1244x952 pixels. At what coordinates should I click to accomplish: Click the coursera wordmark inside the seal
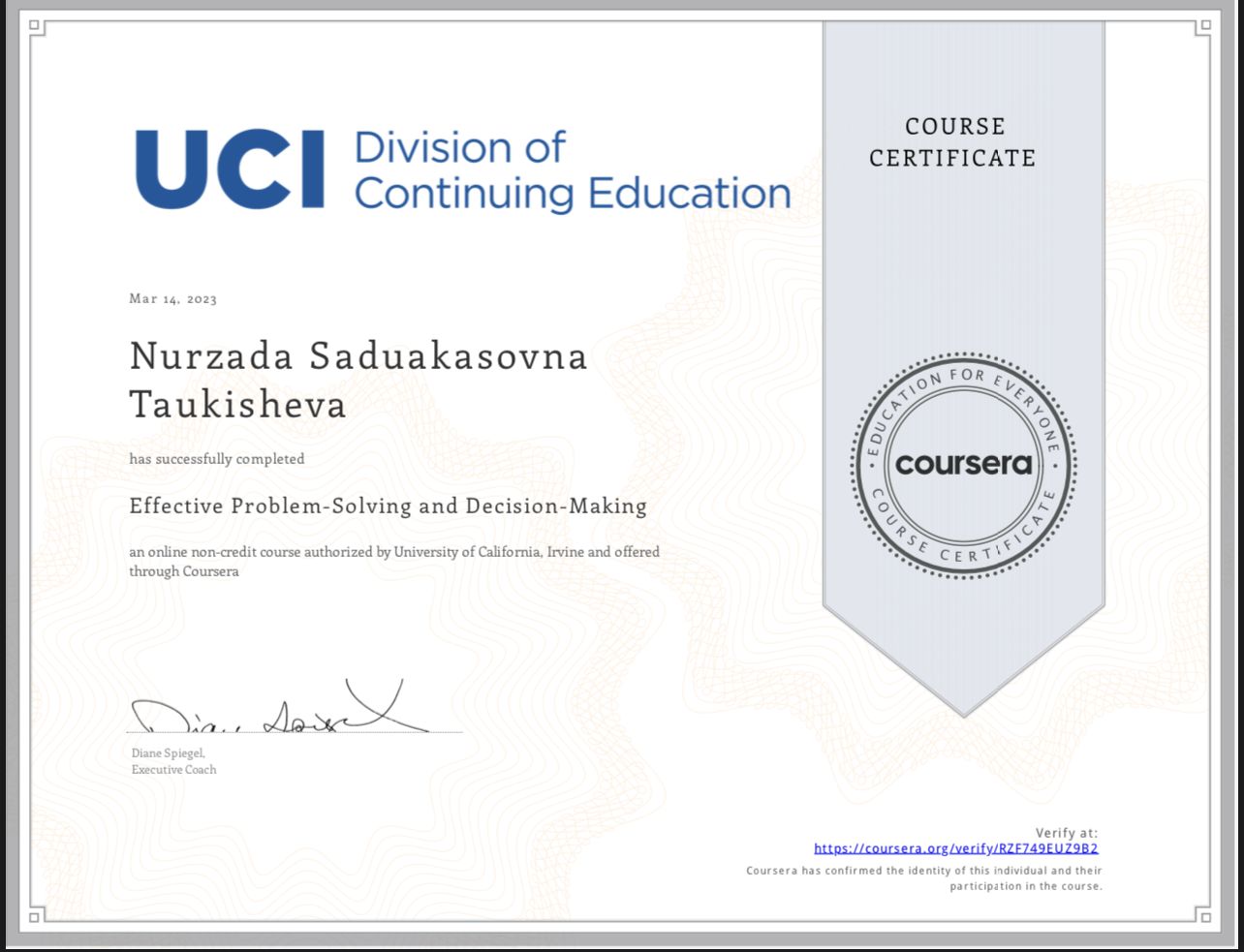(963, 464)
